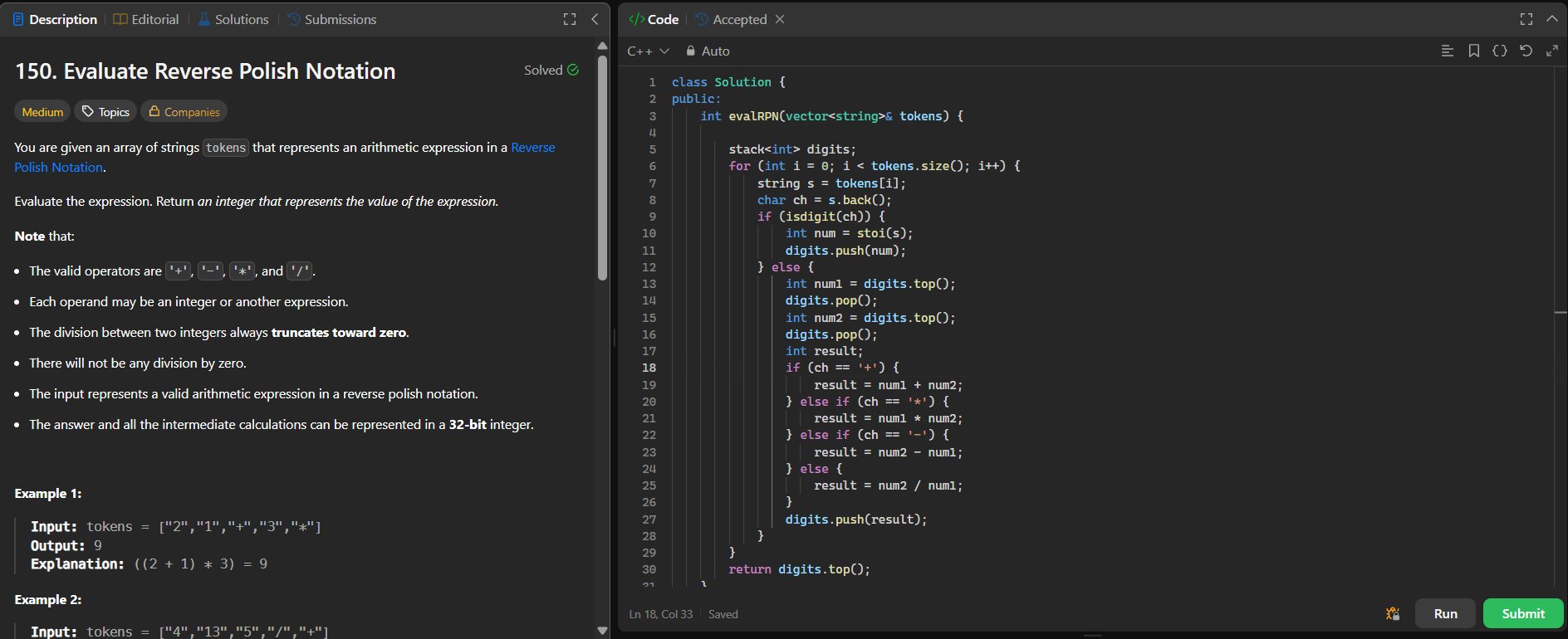
Task: Collapse the code panel with up chevron
Action: 1551,19
